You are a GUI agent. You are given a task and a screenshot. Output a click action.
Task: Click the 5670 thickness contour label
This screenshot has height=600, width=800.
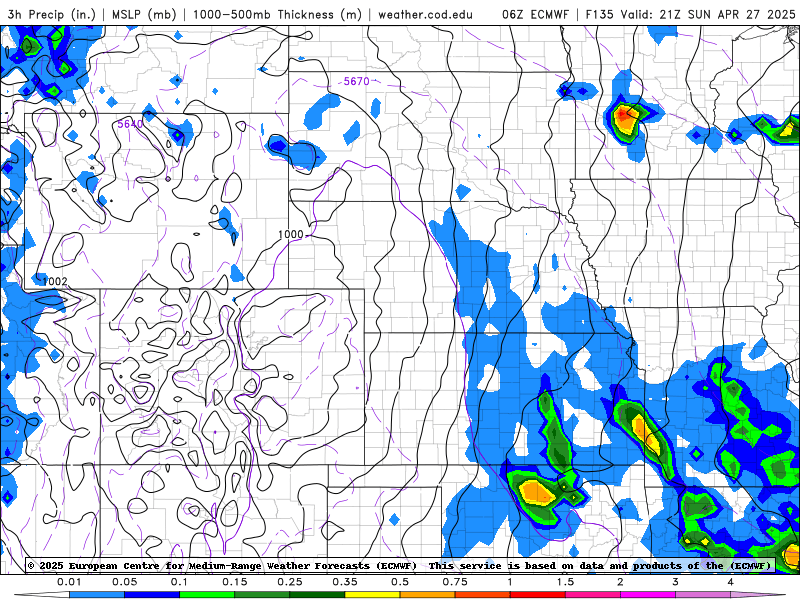pyautogui.click(x=356, y=81)
